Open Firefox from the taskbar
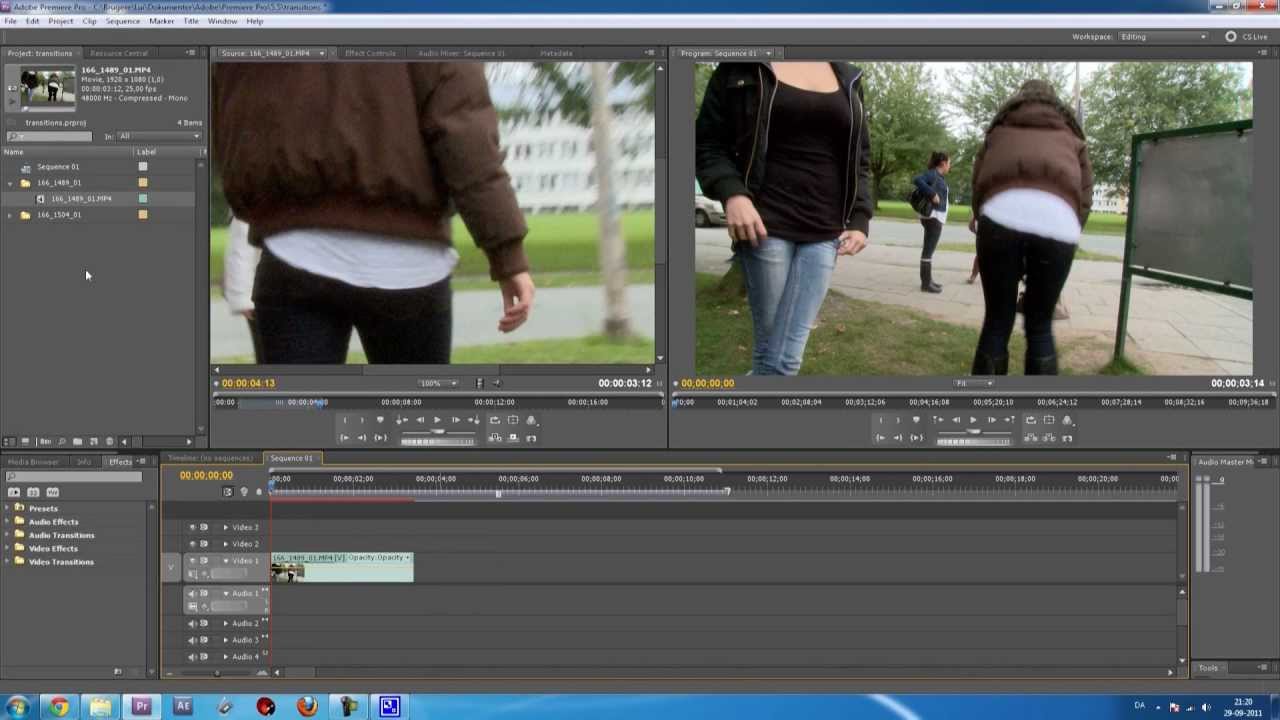 point(307,706)
